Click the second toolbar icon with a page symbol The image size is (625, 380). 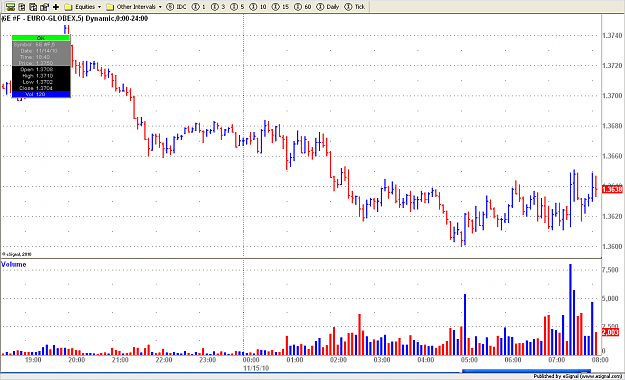pos(22,7)
